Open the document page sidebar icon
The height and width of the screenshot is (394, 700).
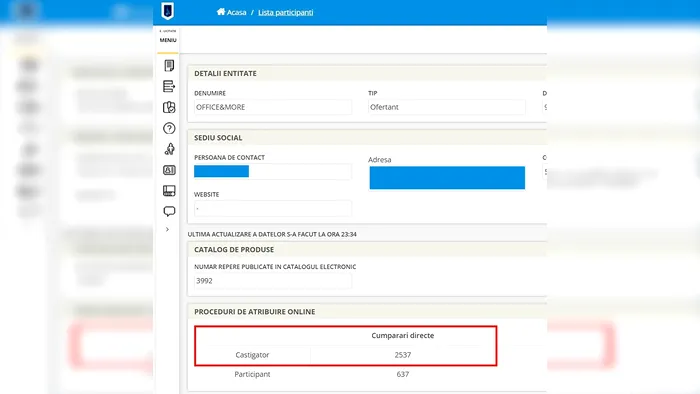169,66
